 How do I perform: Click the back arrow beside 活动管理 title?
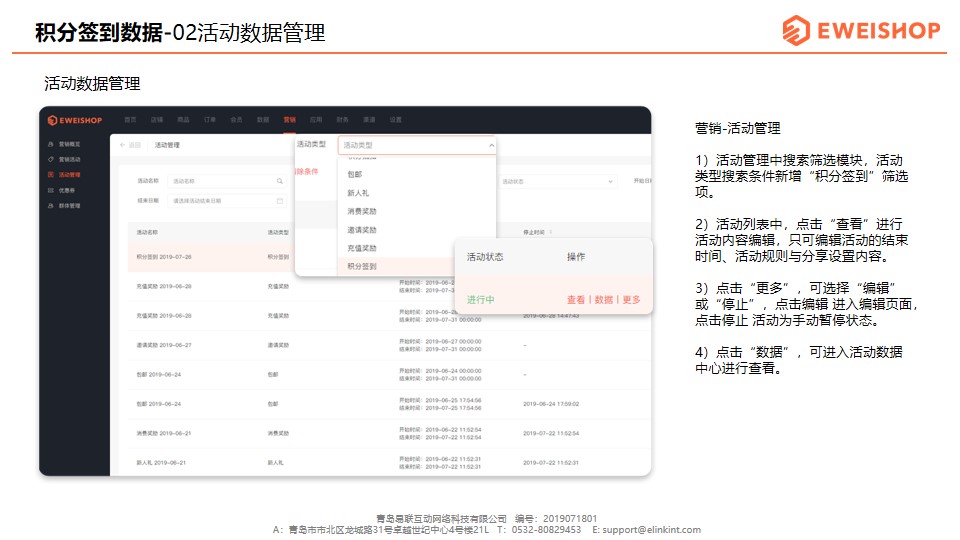pos(122,145)
